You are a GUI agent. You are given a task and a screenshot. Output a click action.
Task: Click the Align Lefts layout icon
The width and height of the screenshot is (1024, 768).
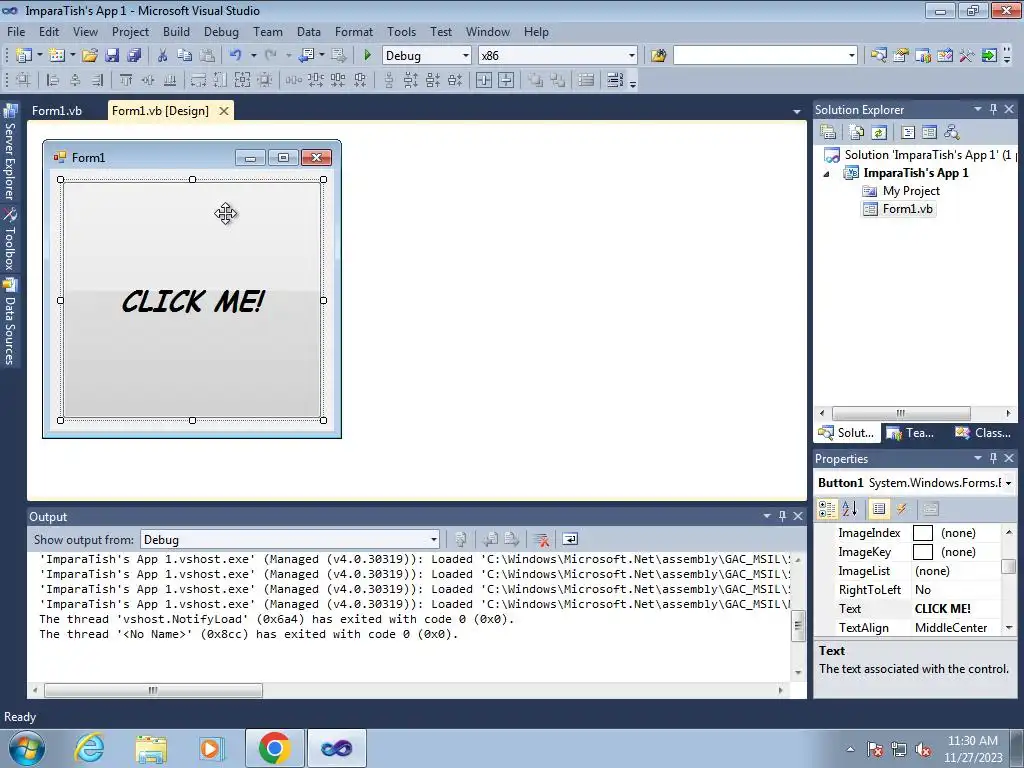click(53, 80)
